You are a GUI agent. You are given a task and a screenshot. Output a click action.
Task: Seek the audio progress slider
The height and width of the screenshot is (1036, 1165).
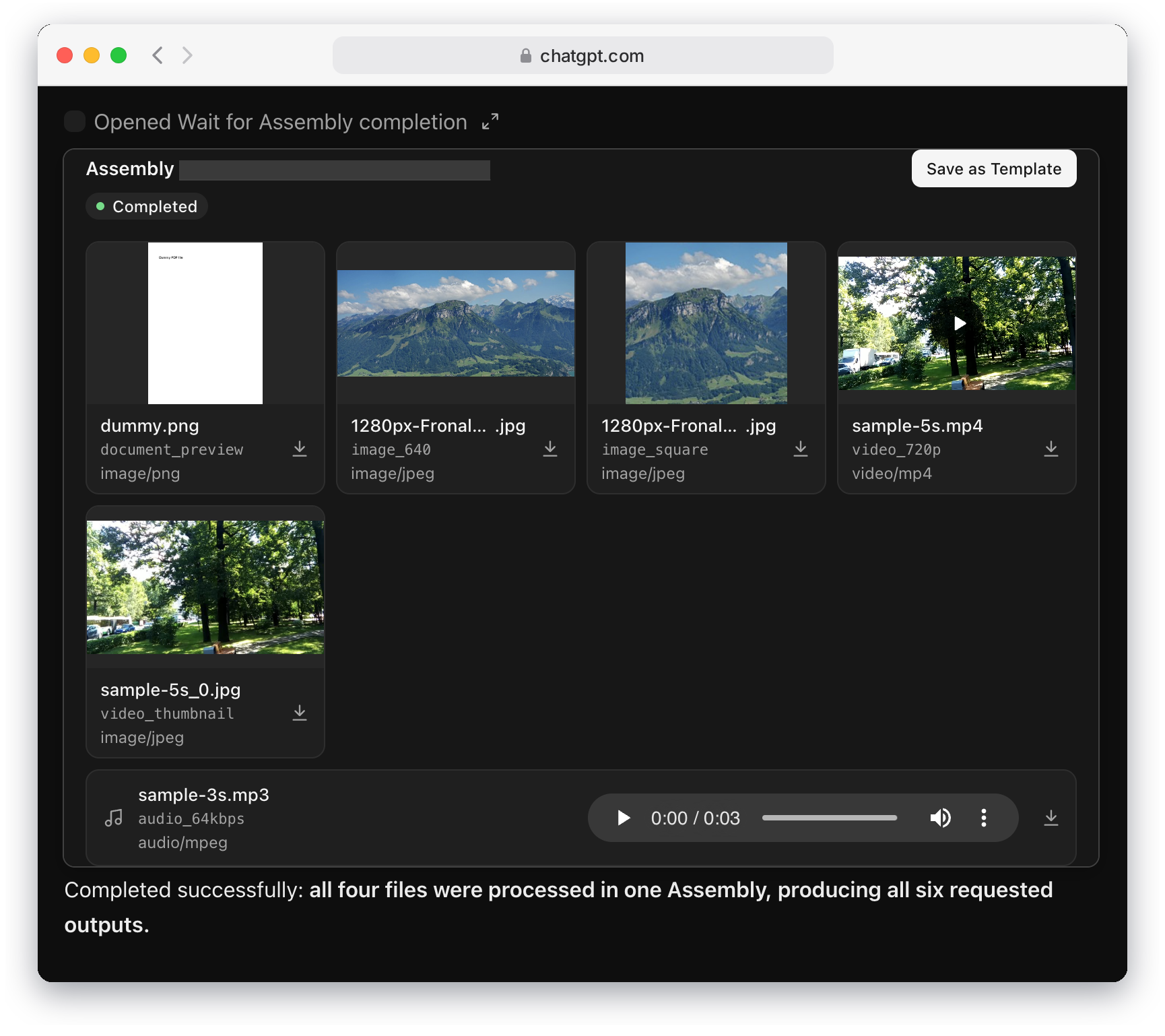(x=830, y=818)
